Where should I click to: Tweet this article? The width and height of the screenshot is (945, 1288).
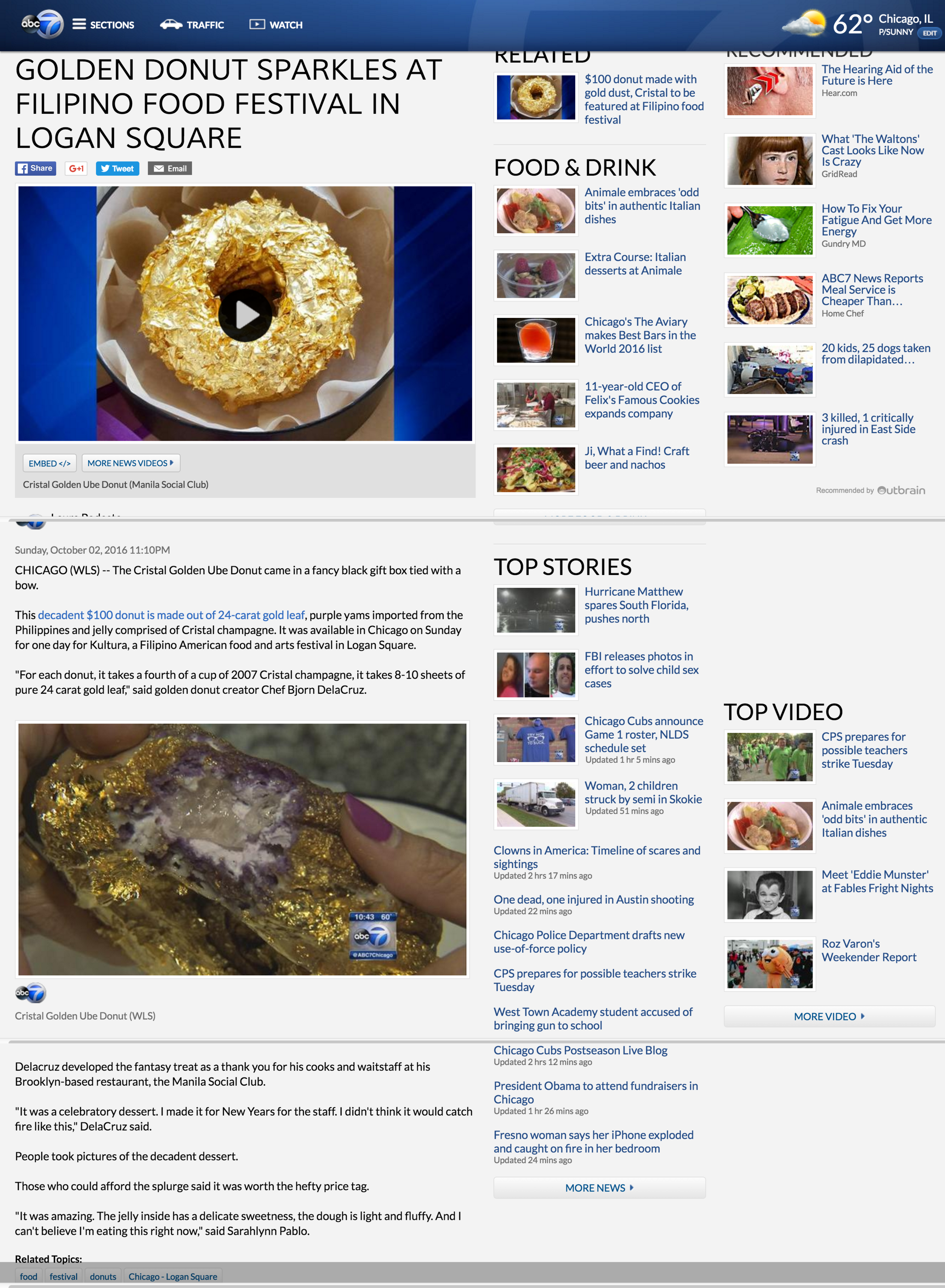(x=117, y=168)
